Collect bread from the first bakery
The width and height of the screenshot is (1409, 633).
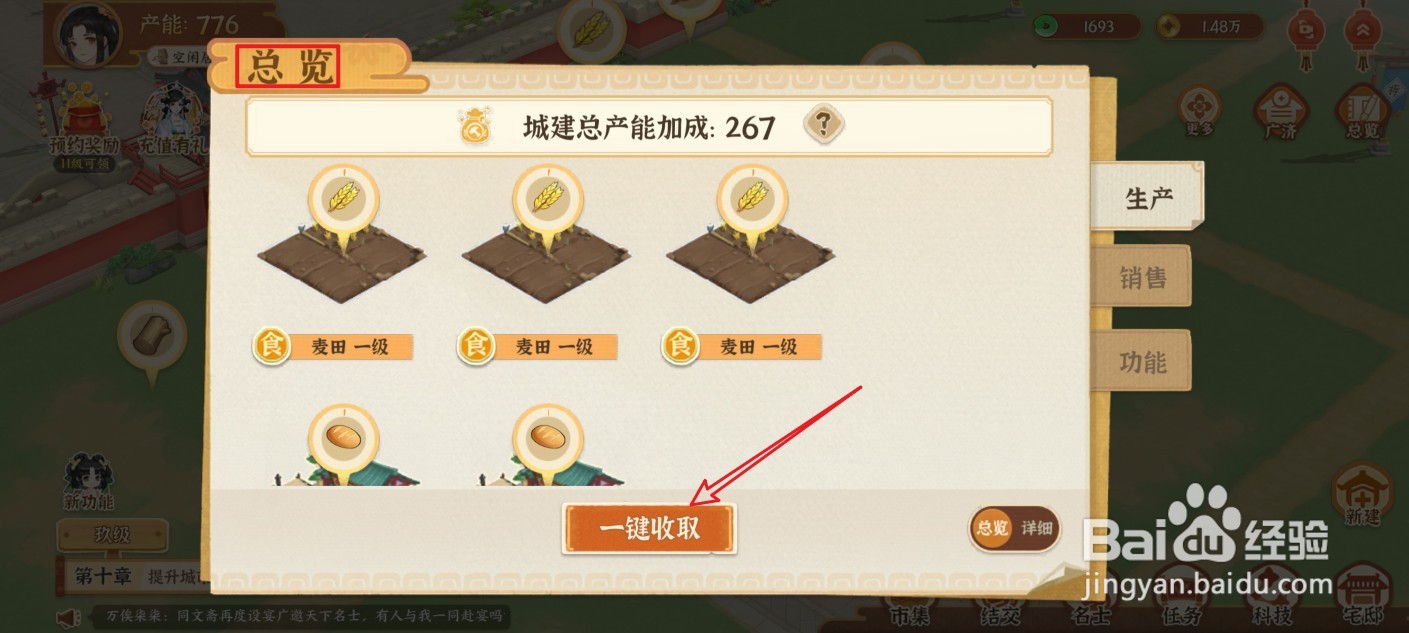pos(343,438)
